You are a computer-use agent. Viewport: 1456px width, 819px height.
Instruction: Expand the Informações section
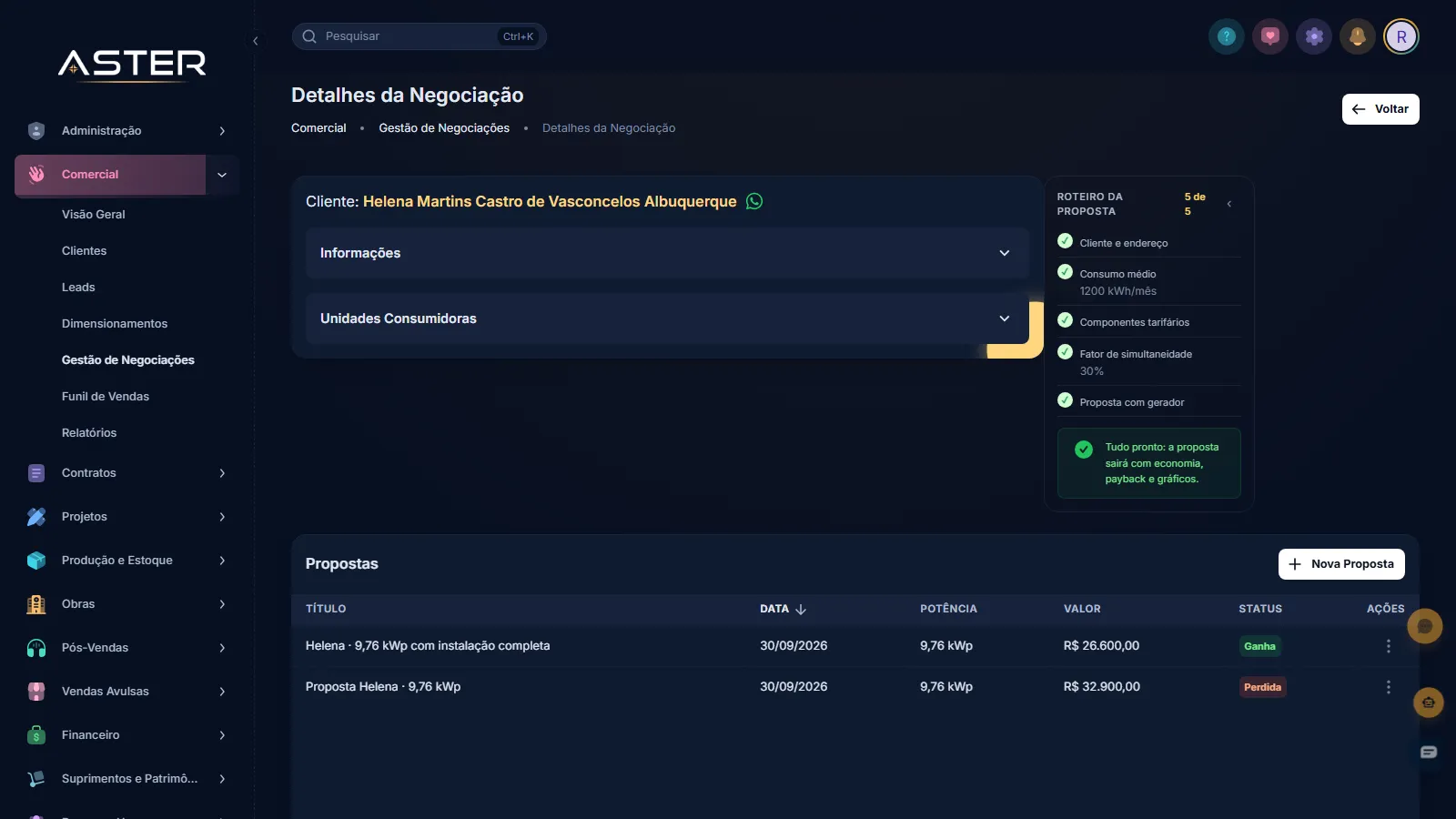(667, 253)
